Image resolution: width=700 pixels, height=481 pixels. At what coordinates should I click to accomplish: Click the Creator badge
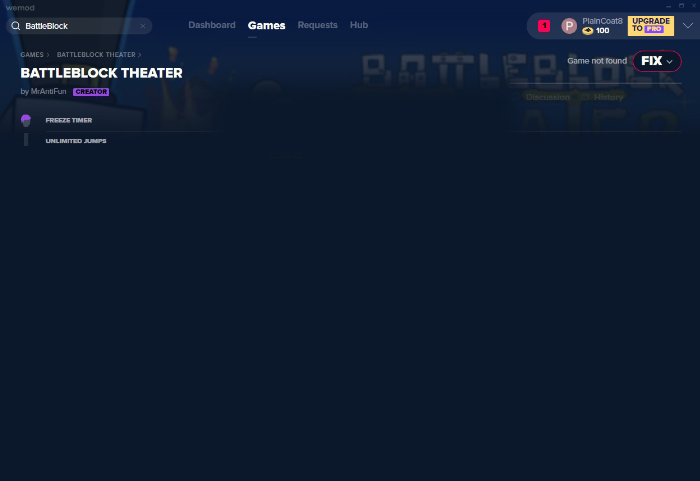pos(91,92)
